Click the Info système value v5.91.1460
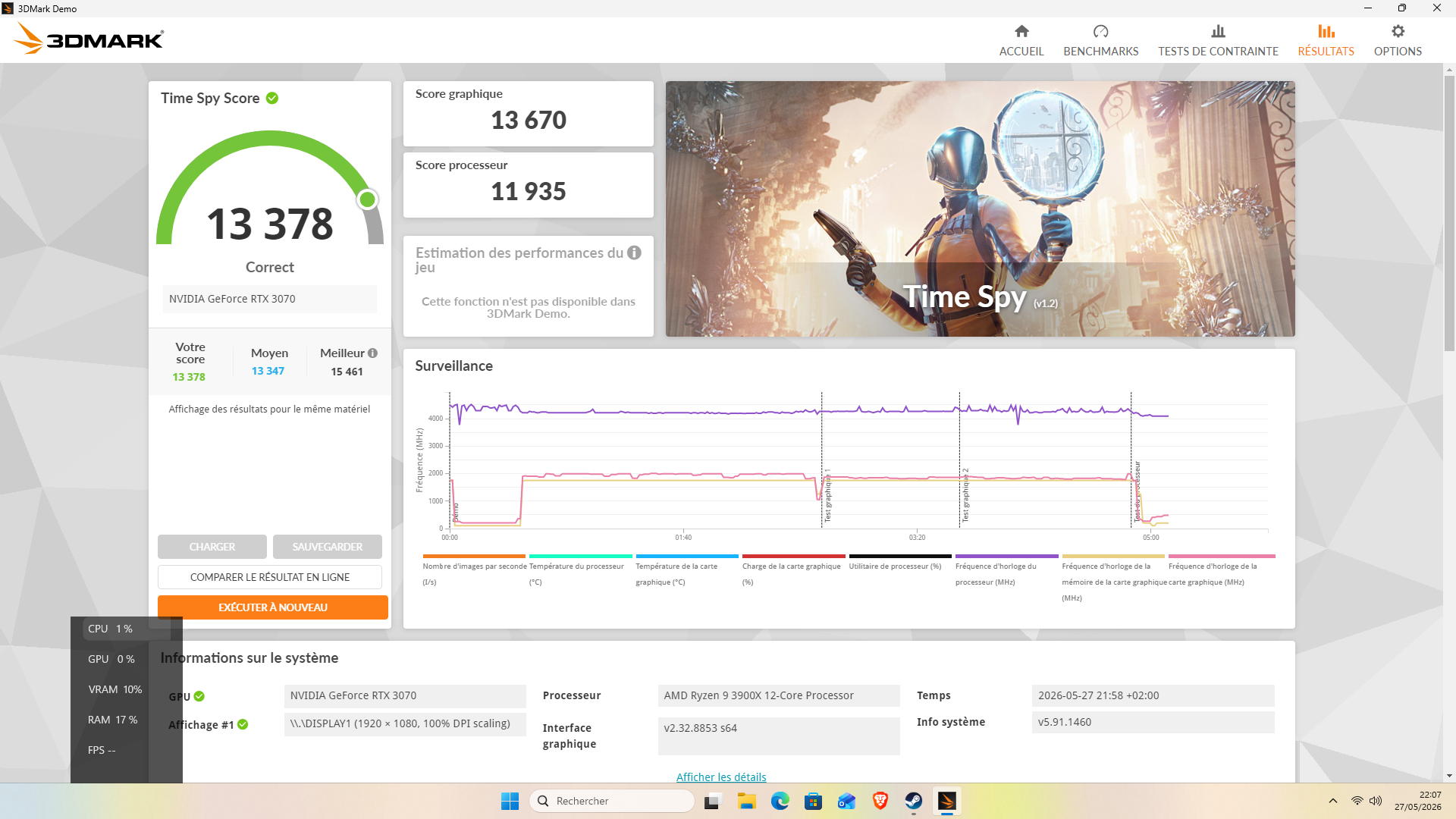Image resolution: width=1456 pixels, height=819 pixels. coord(1153,722)
